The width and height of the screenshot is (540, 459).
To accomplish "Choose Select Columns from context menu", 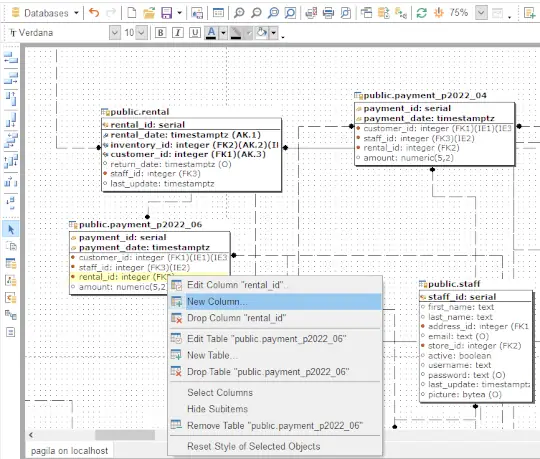I will point(275,393).
